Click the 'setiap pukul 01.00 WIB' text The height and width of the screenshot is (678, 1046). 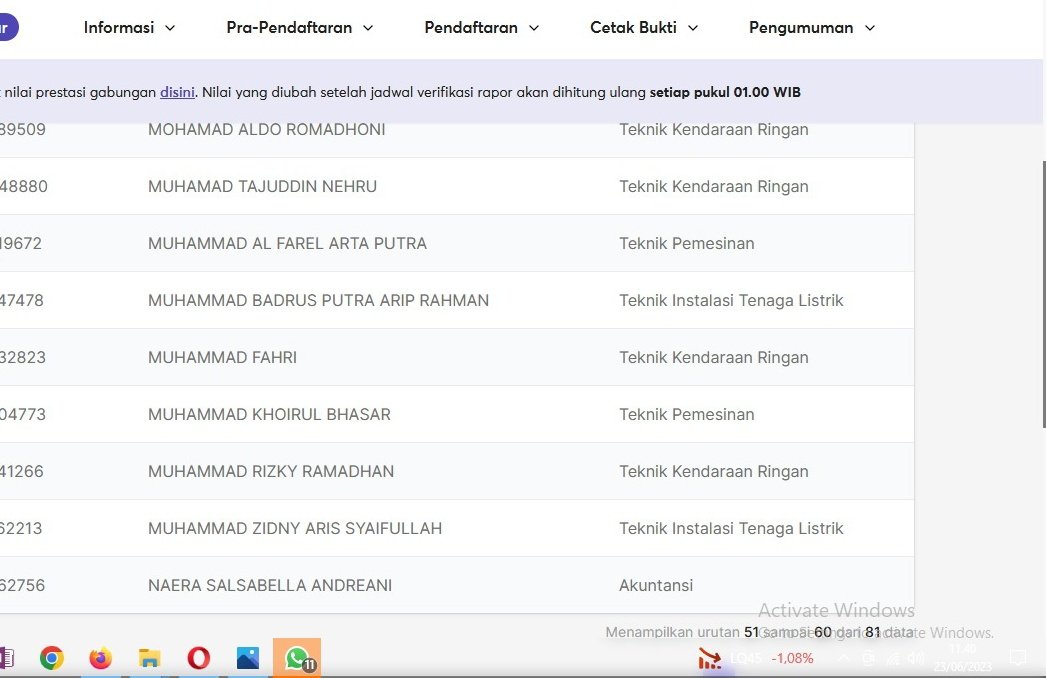point(725,92)
